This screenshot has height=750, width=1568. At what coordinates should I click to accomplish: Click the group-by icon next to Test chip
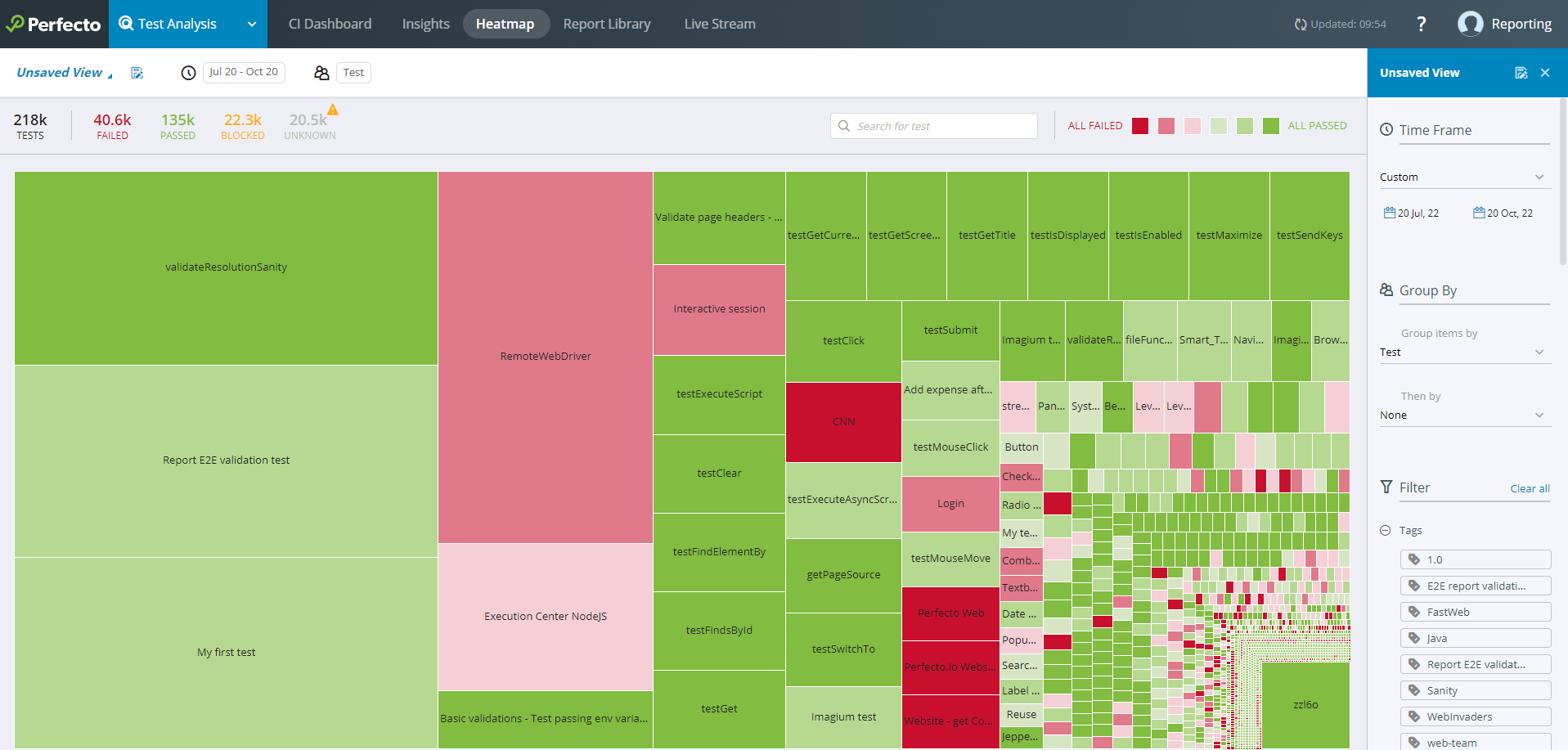(x=321, y=73)
